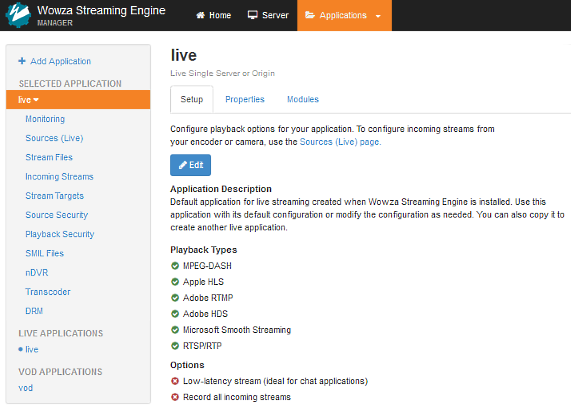
Task: Open Playback Security in the sidebar
Action: point(60,234)
